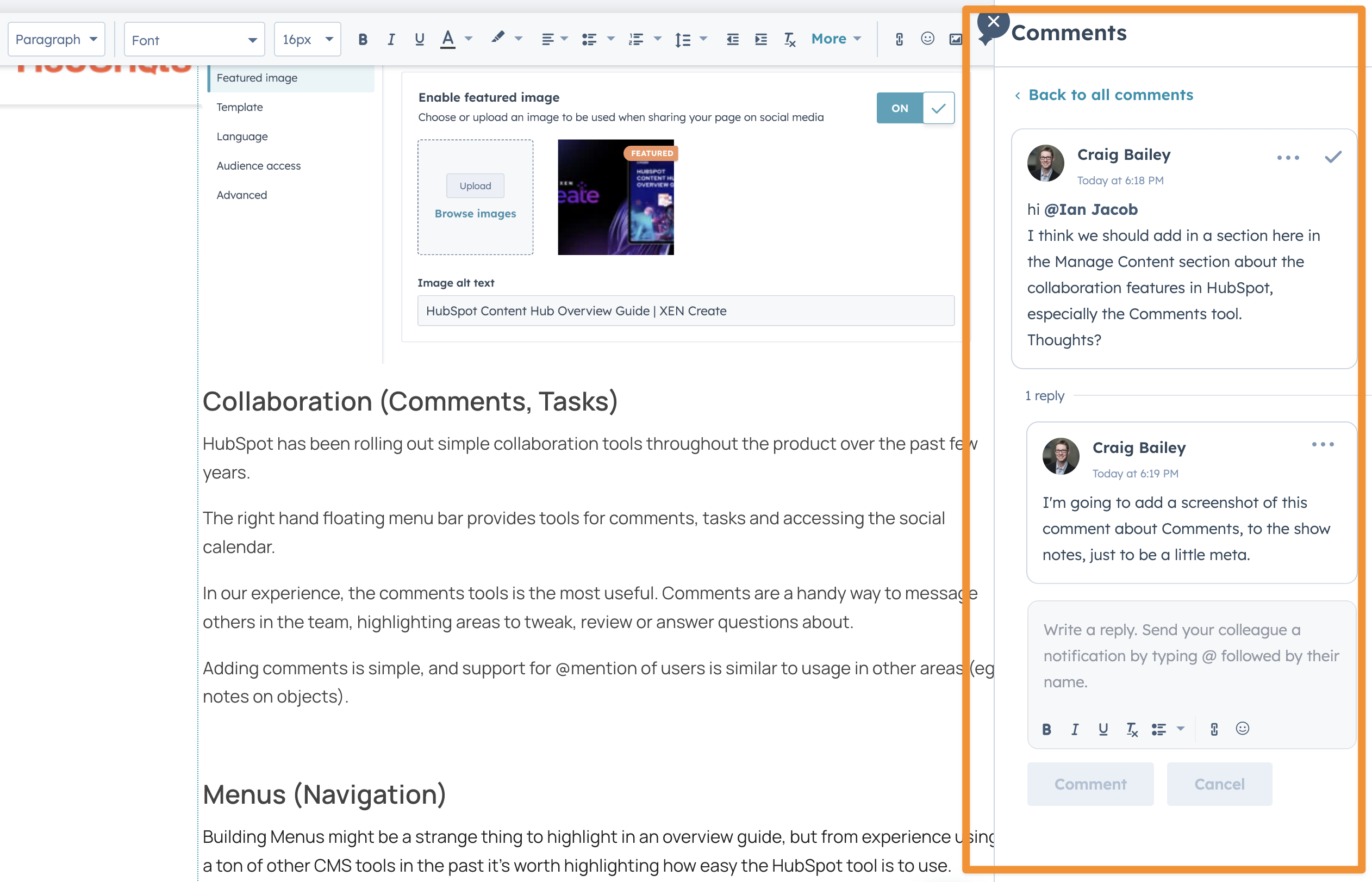Insert a bulleted list in main toolbar

(590, 40)
